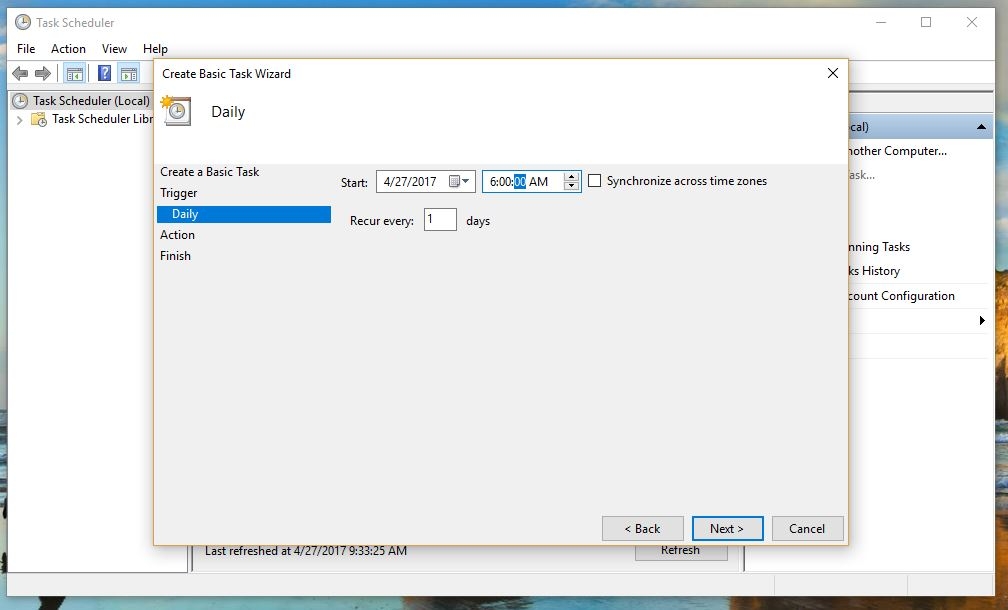Click the Task Scheduler clock title icon
Image resolution: width=1008 pixels, height=610 pixels.
(22, 22)
